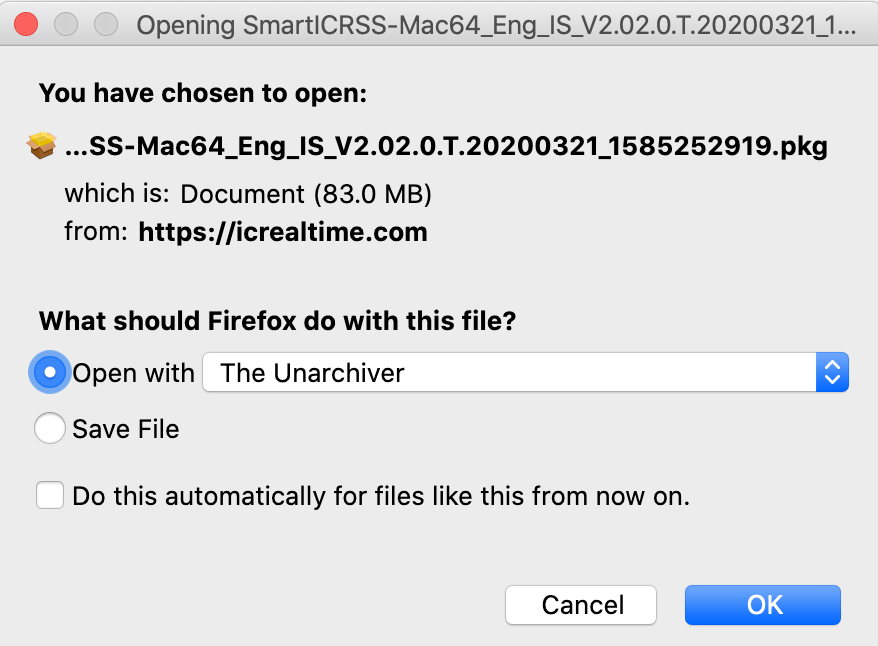Open The Unarchiver application dropdown

(525, 372)
